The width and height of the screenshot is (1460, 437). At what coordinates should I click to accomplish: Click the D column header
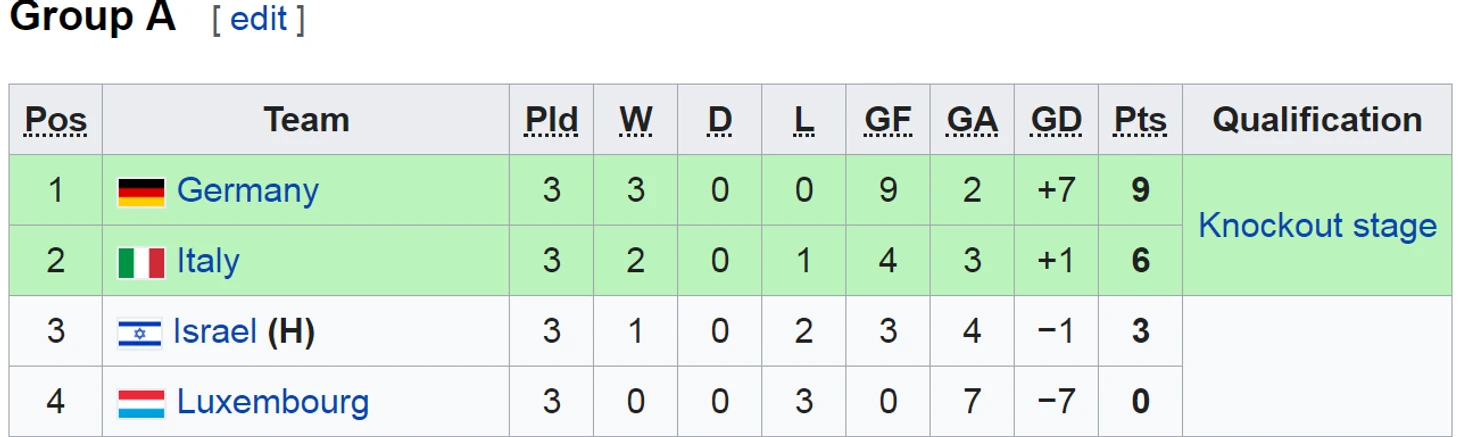click(720, 121)
